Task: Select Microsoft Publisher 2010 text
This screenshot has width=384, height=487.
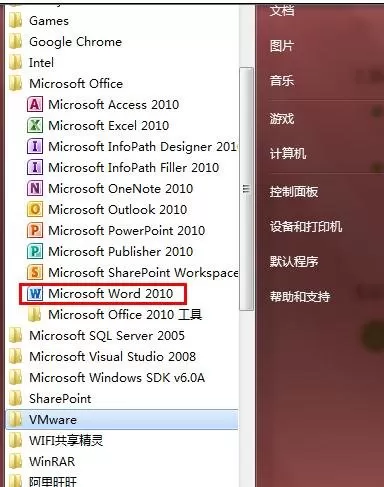Action: tap(121, 252)
